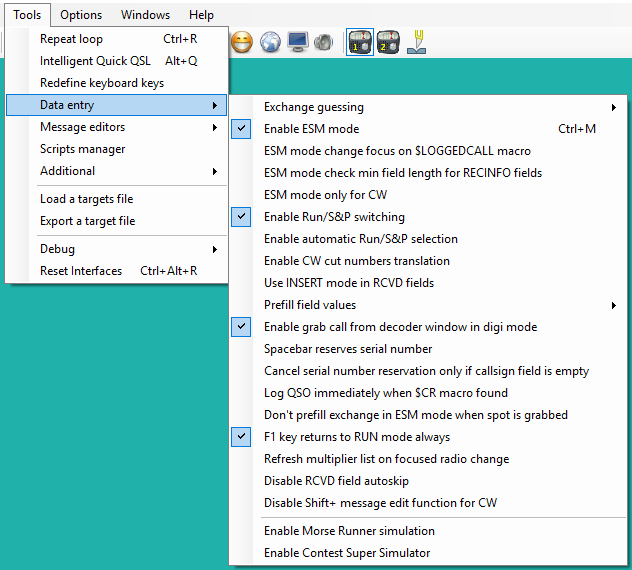Select Disable RCVD field autoskip
632x570 pixels.
click(428, 481)
